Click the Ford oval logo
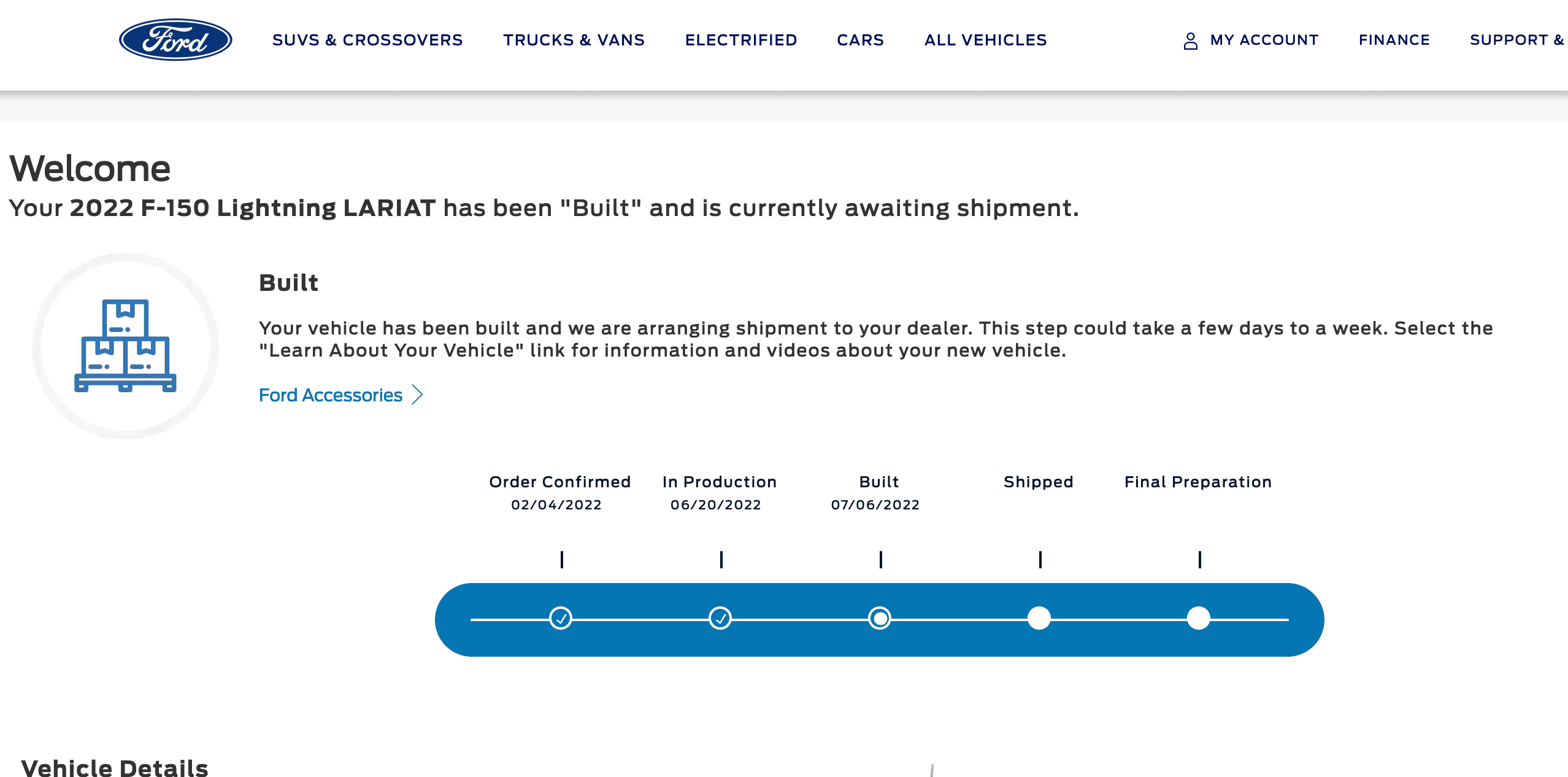Image resolution: width=1568 pixels, height=777 pixels. (175, 40)
